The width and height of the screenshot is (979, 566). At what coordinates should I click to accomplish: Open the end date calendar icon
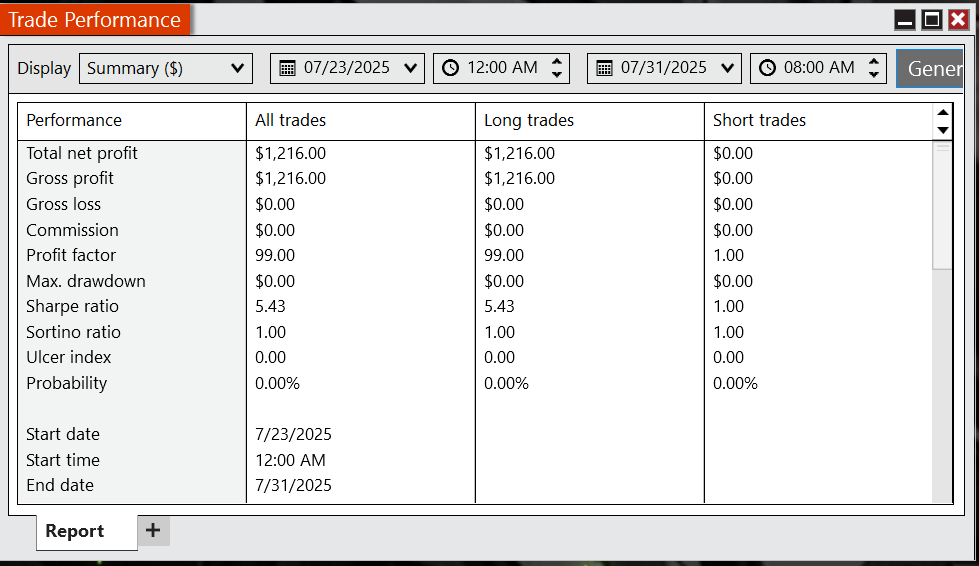[x=604, y=68]
